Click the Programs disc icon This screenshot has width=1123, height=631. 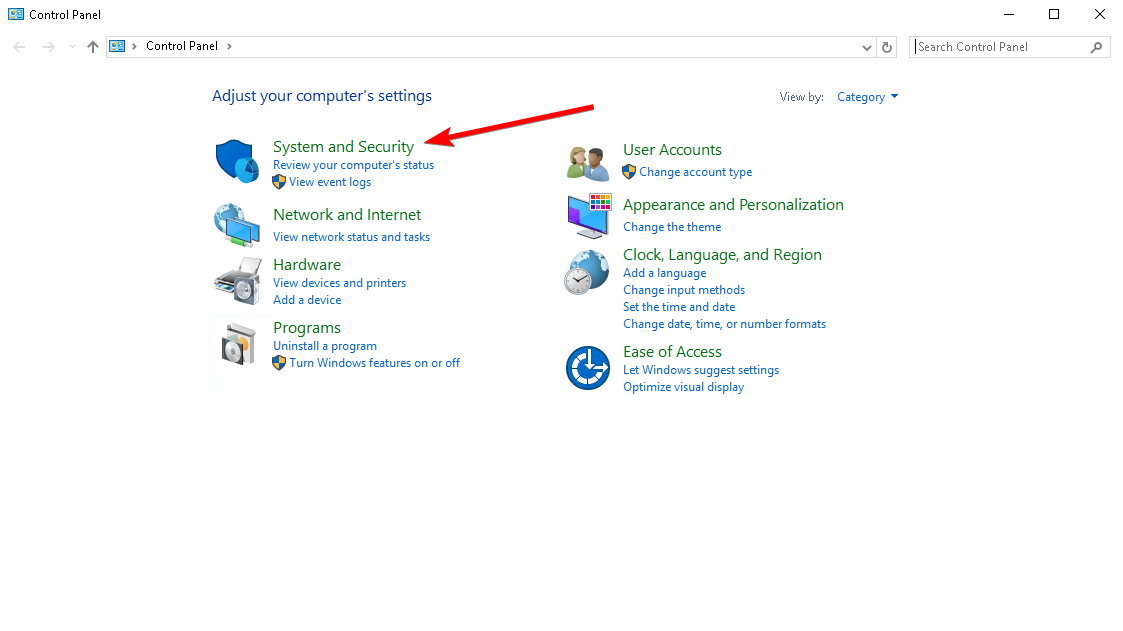(237, 344)
